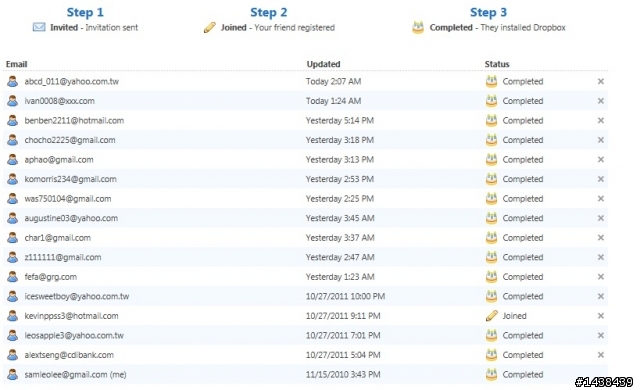Click the Completed cake icon under Step 3
This screenshot has width=640, height=390.
[418, 27]
